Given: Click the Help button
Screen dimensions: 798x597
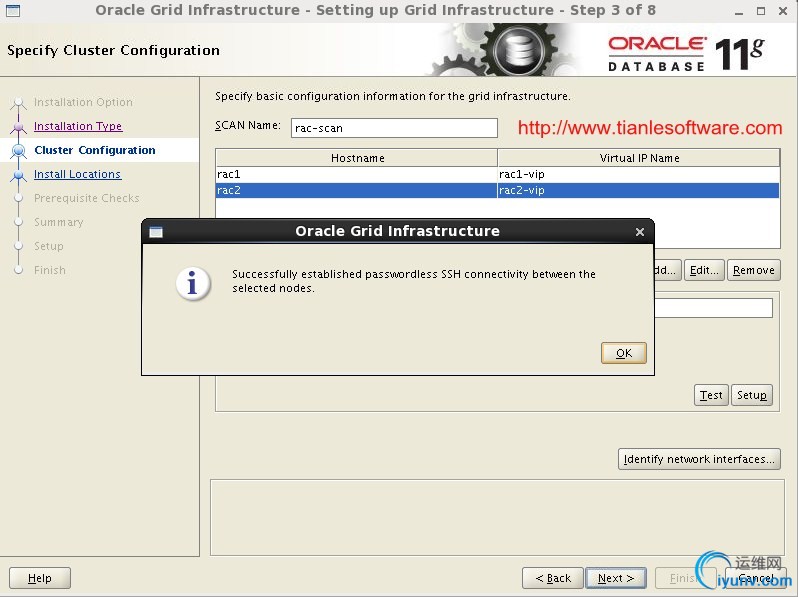Looking at the screenshot, I should click(40, 578).
